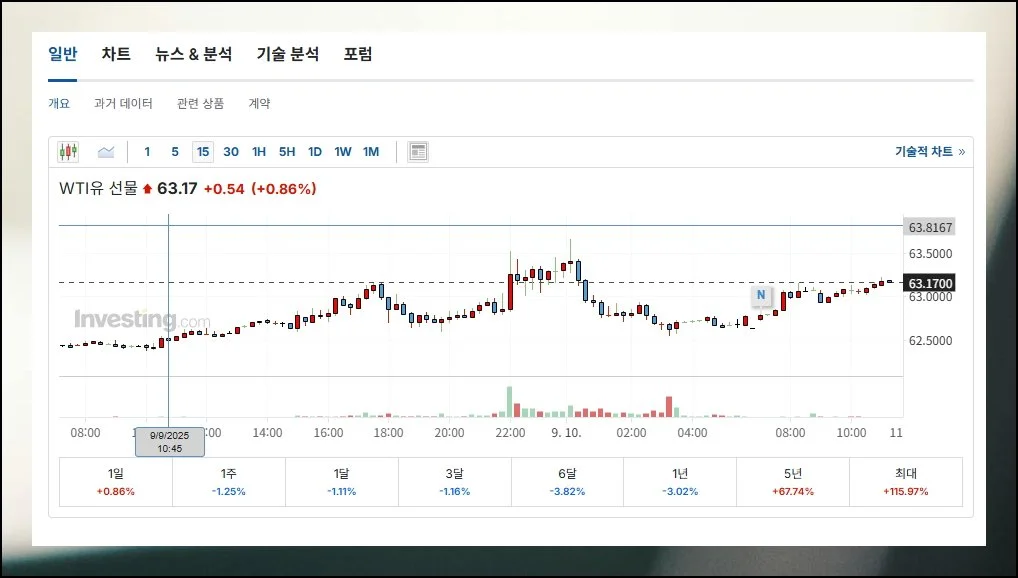
Task: Click the news table icon in chart toolbar
Action: point(418,152)
